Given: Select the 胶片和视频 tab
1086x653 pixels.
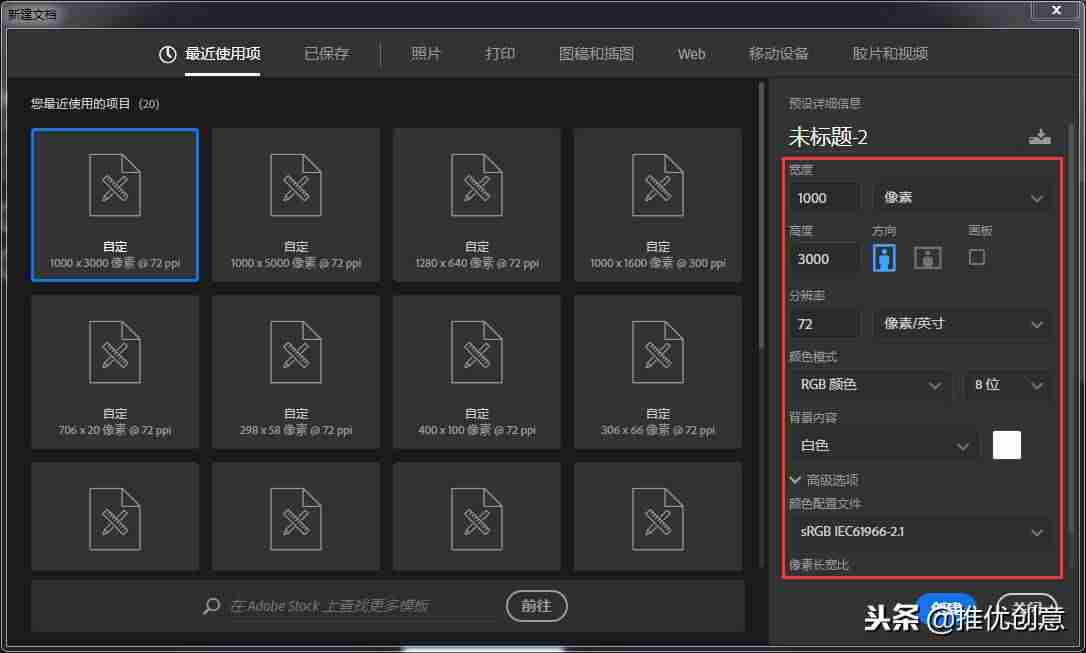Looking at the screenshot, I should coord(890,54).
